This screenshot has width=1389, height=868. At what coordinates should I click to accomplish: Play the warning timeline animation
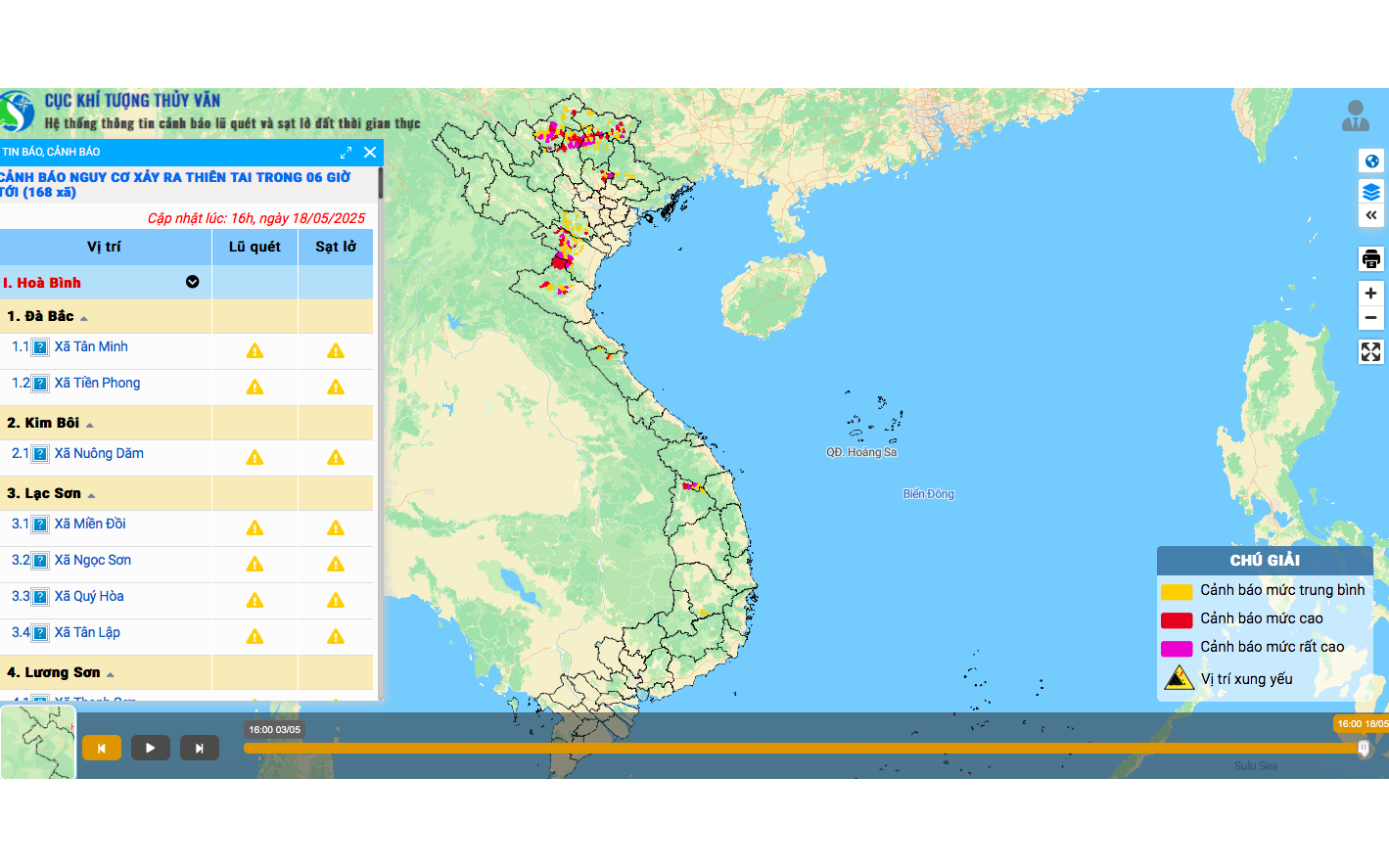pyautogui.click(x=150, y=748)
